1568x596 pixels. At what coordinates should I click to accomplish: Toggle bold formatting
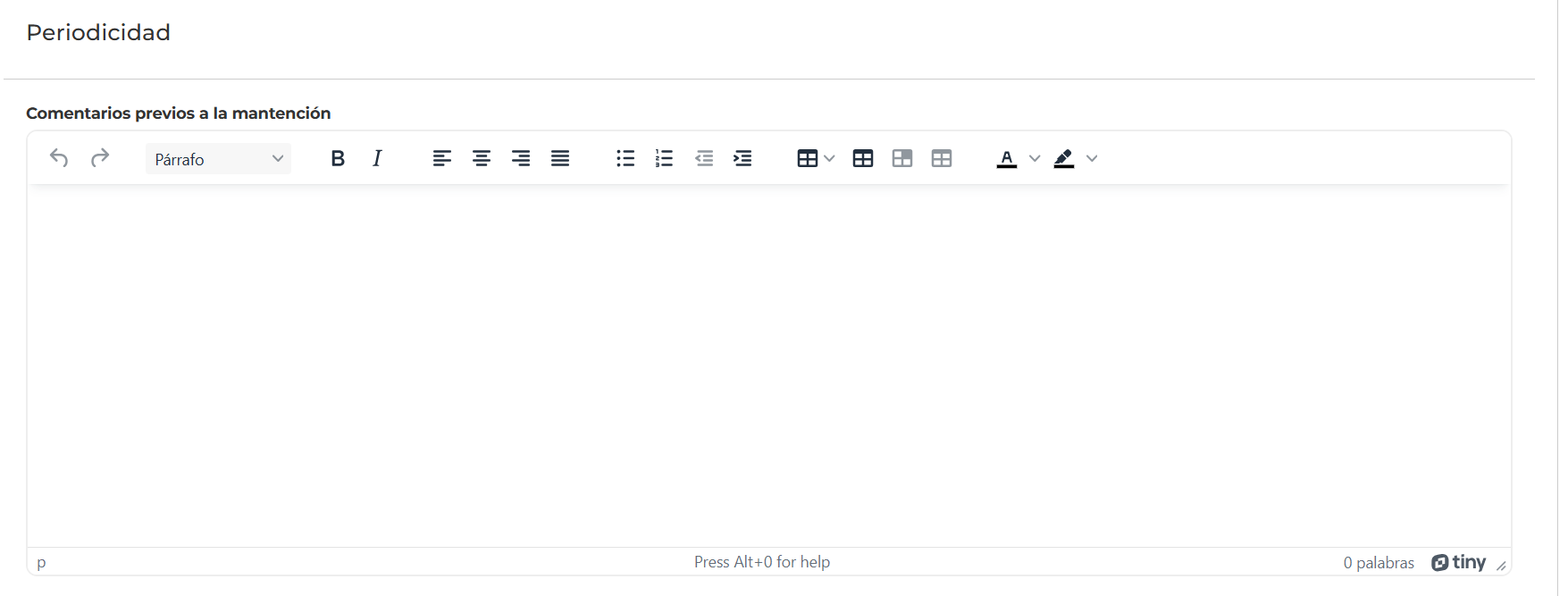click(338, 158)
